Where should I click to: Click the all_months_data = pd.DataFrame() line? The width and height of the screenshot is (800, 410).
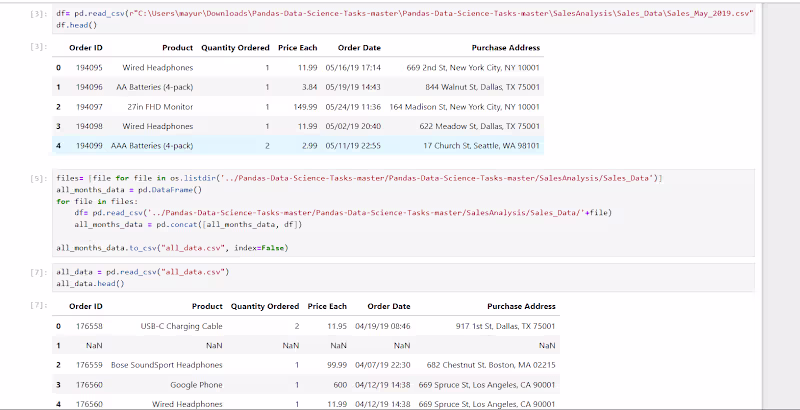(x=129, y=190)
